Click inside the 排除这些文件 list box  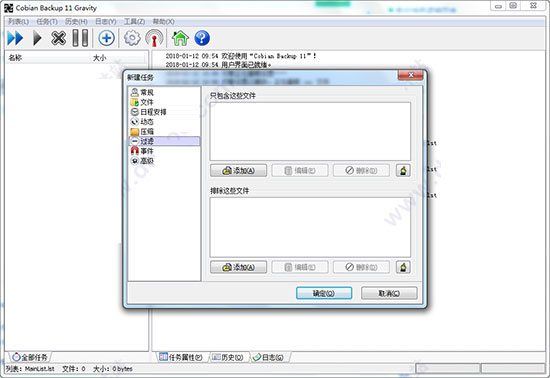310,227
